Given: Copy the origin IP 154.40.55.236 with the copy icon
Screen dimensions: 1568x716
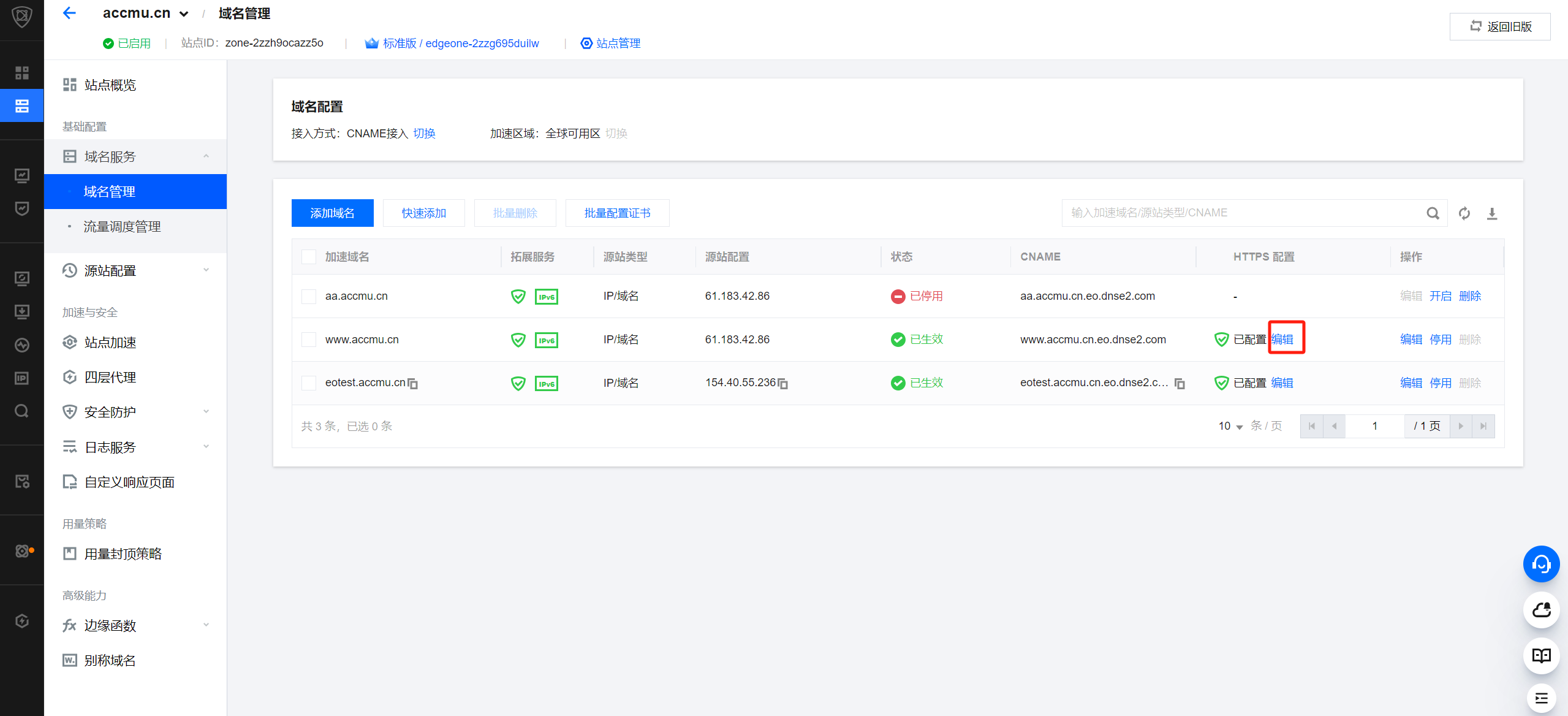Looking at the screenshot, I should click(x=783, y=384).
